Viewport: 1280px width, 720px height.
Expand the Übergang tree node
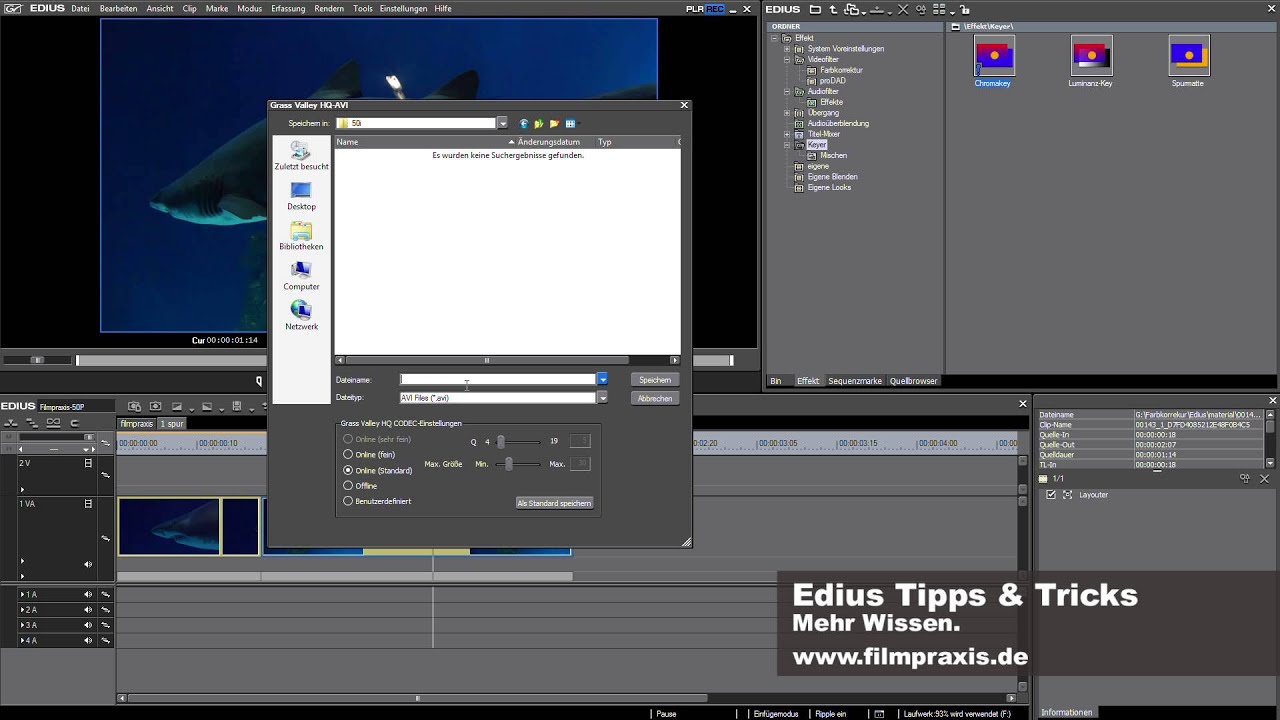pyautogui.click(x=787, y=113)
